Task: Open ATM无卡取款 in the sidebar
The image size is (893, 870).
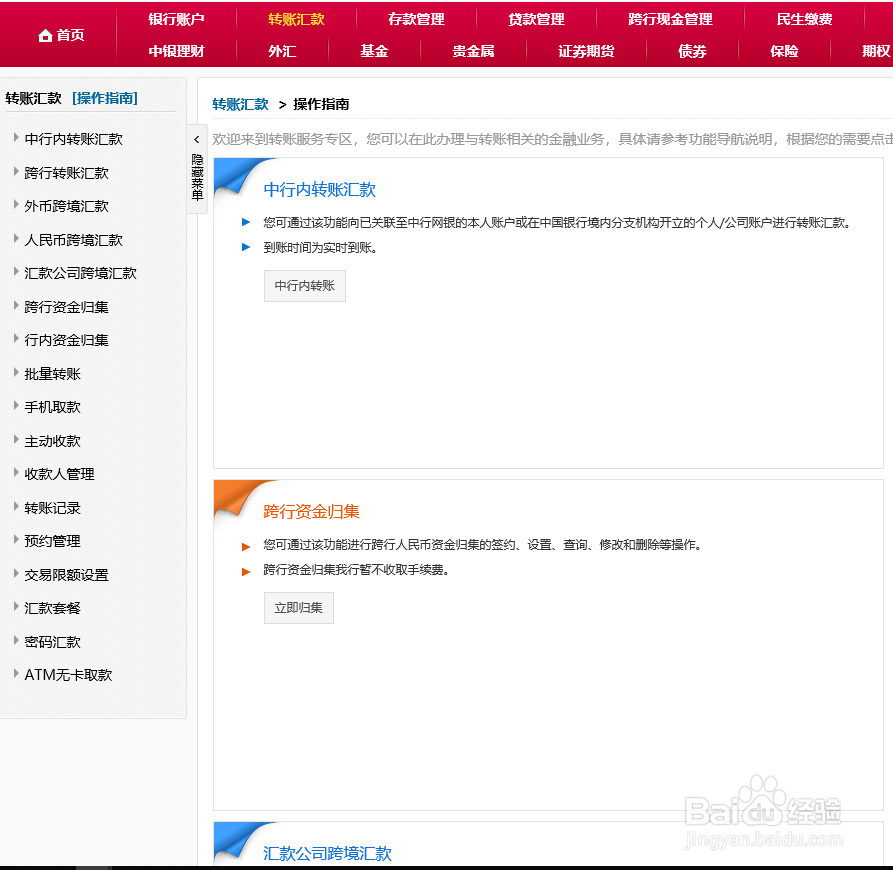Action: [x=68, y=675]
